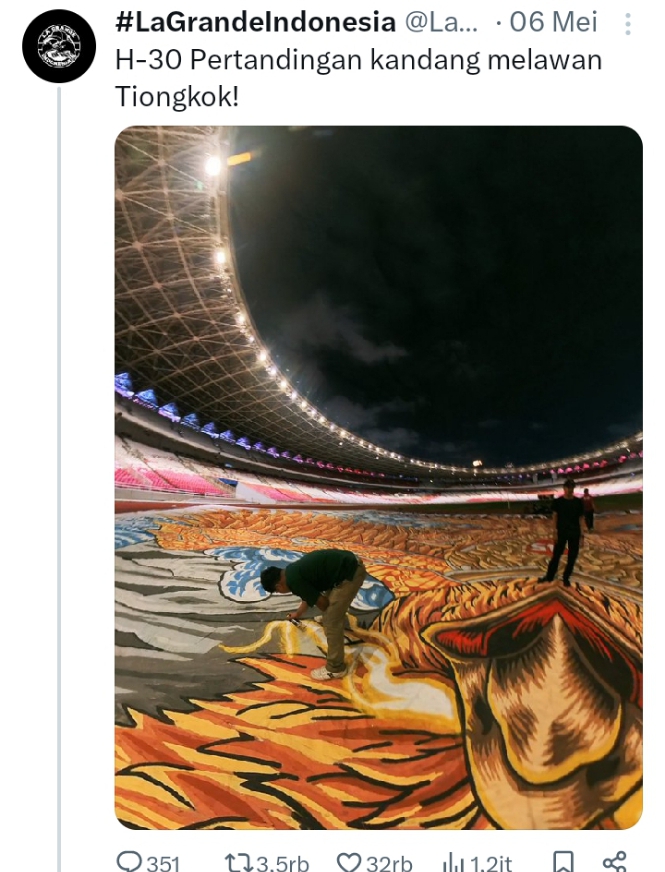Open the tweet text about Tiongkok match
This screenshot has height=872, width=665.
coord(358,78)
